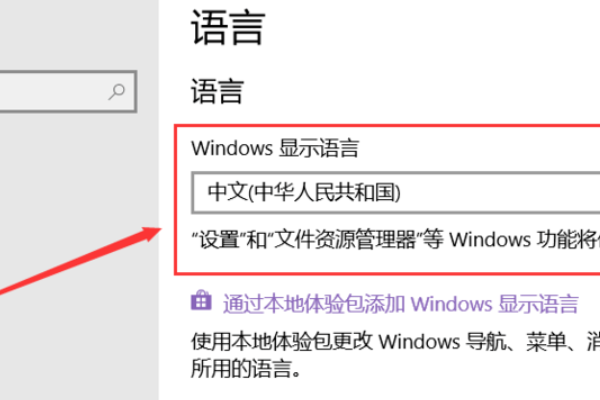The image size is (600, 400).
Task: Click the Windows 显示语言 label
Action: [x=275, y=148]
